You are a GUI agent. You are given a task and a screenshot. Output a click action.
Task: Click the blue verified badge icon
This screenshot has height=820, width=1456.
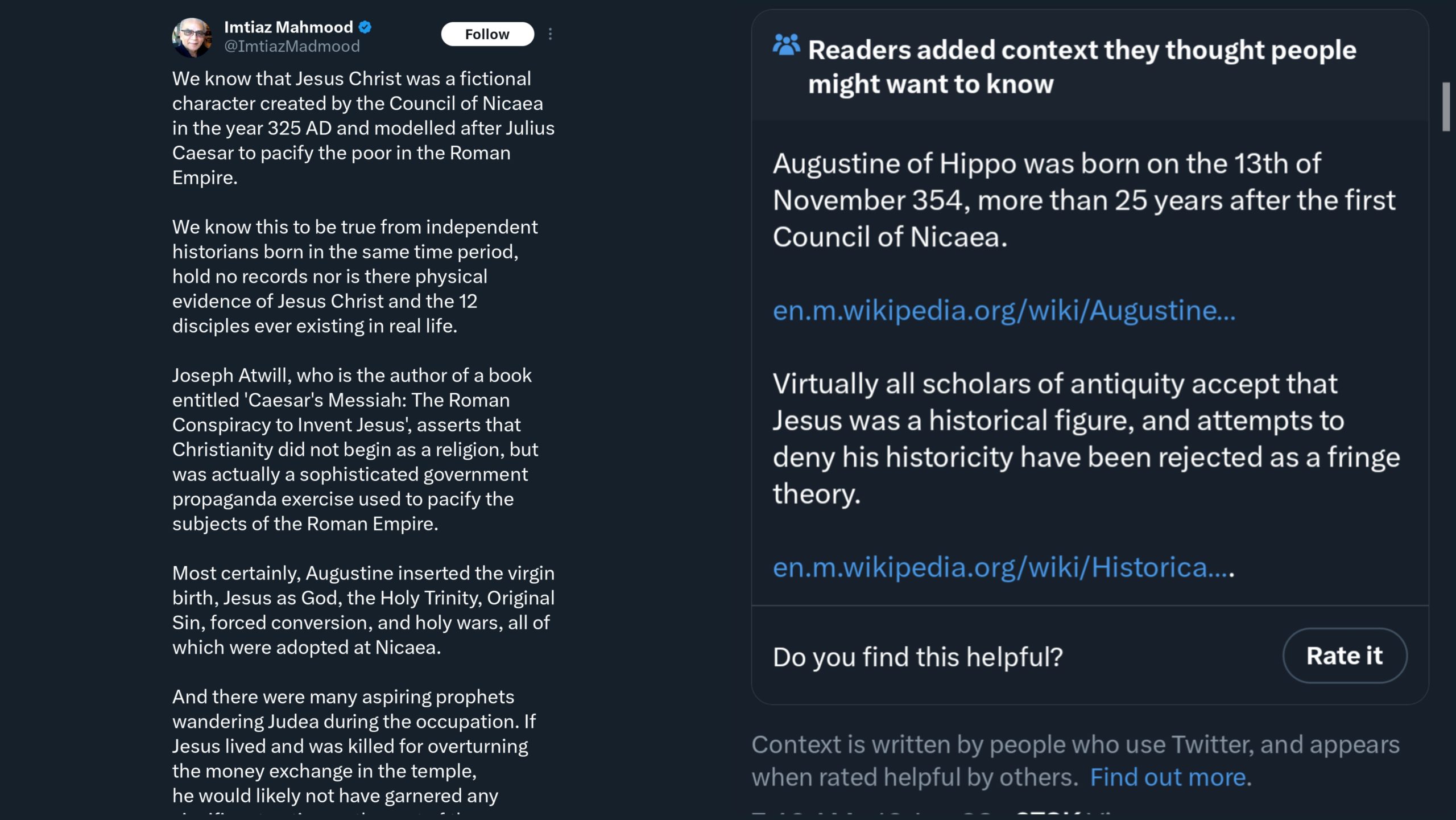click(x=365, y=27)
